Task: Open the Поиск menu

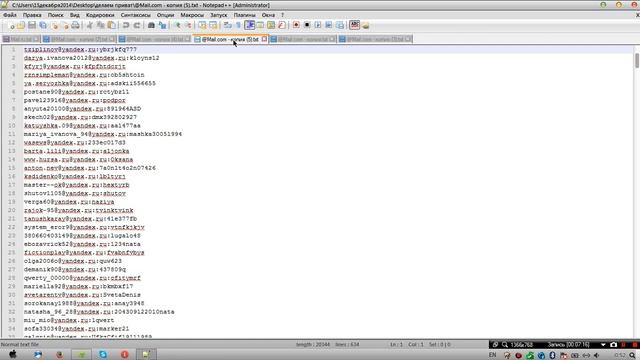Action: 56,15
